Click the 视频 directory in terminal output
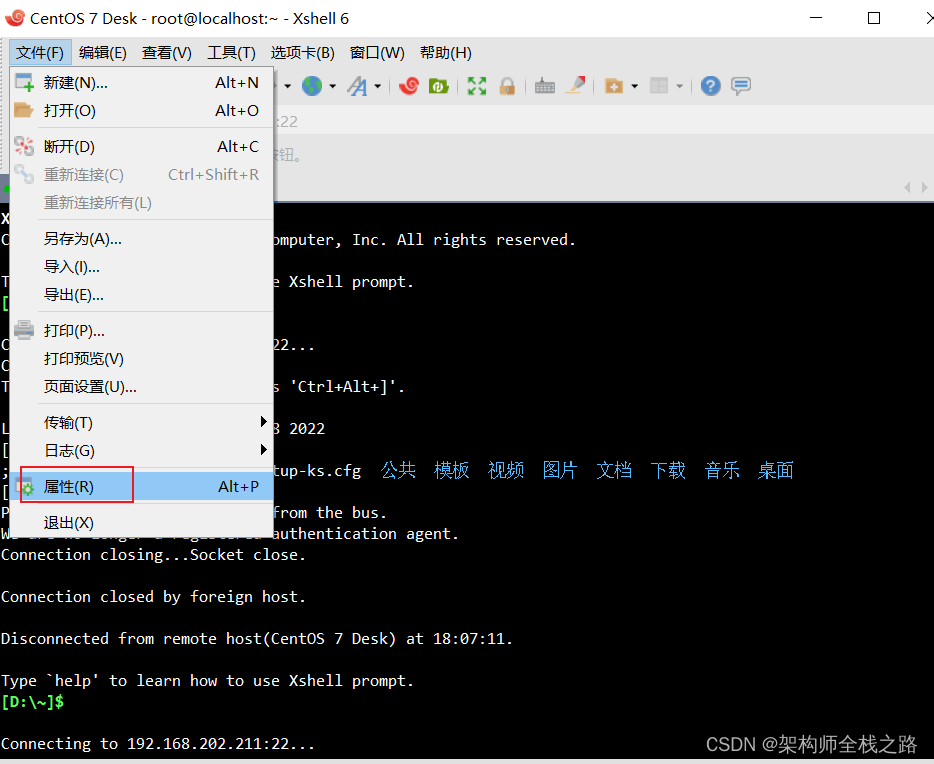Viewport: 934px width, 764px height. point(506,470)
